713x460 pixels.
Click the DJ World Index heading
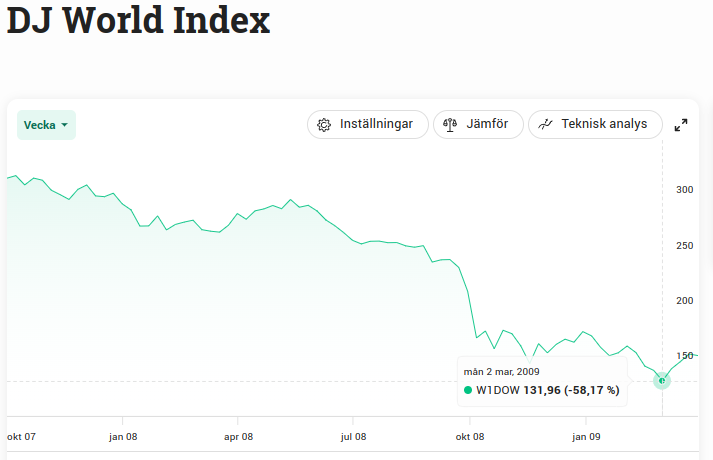138,21
